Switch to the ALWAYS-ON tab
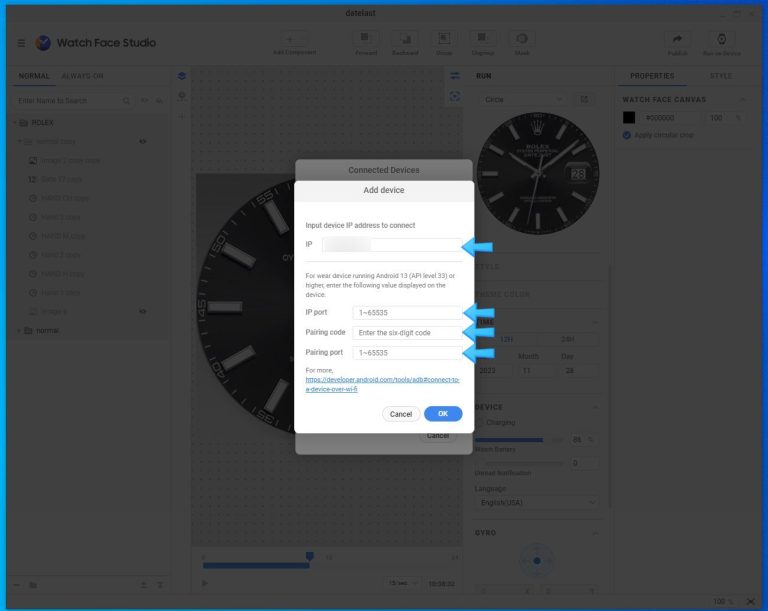Image resolution: width=768 pixels, height=611 pixels. pyautogui.click(x=82, y=76)
